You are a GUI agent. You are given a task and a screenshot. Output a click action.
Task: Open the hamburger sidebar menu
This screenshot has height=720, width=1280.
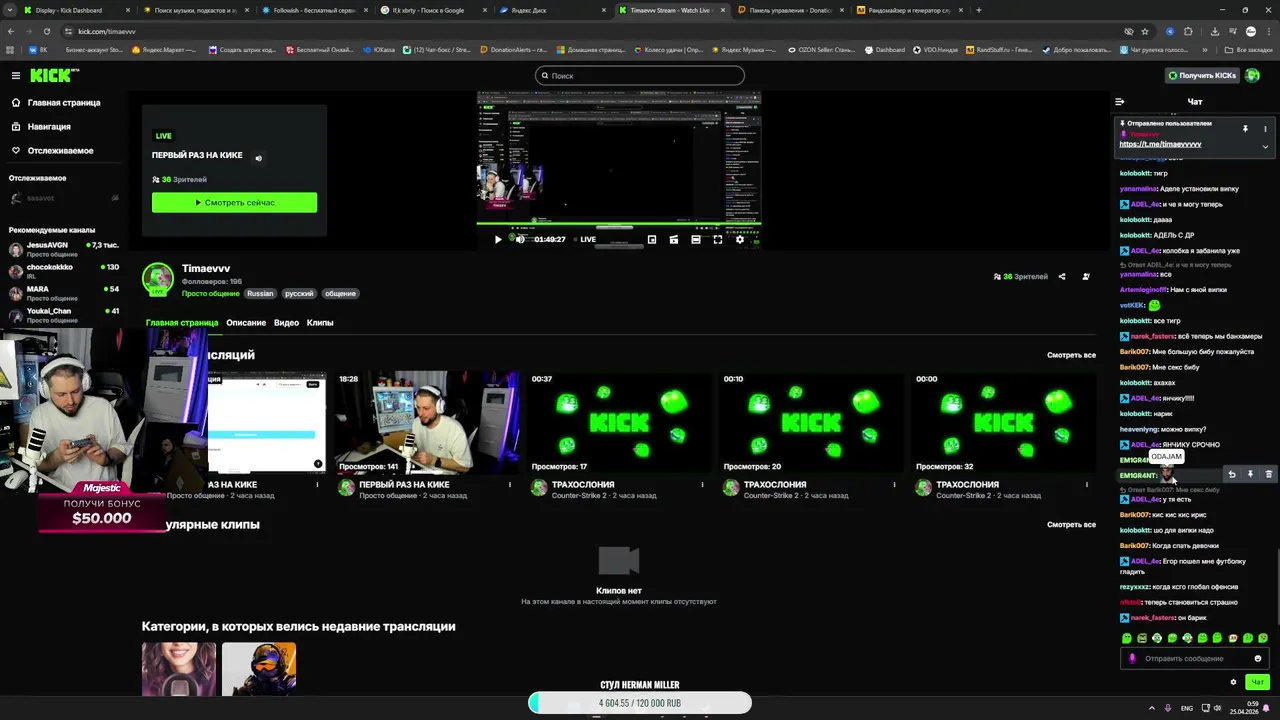(16, 75)
